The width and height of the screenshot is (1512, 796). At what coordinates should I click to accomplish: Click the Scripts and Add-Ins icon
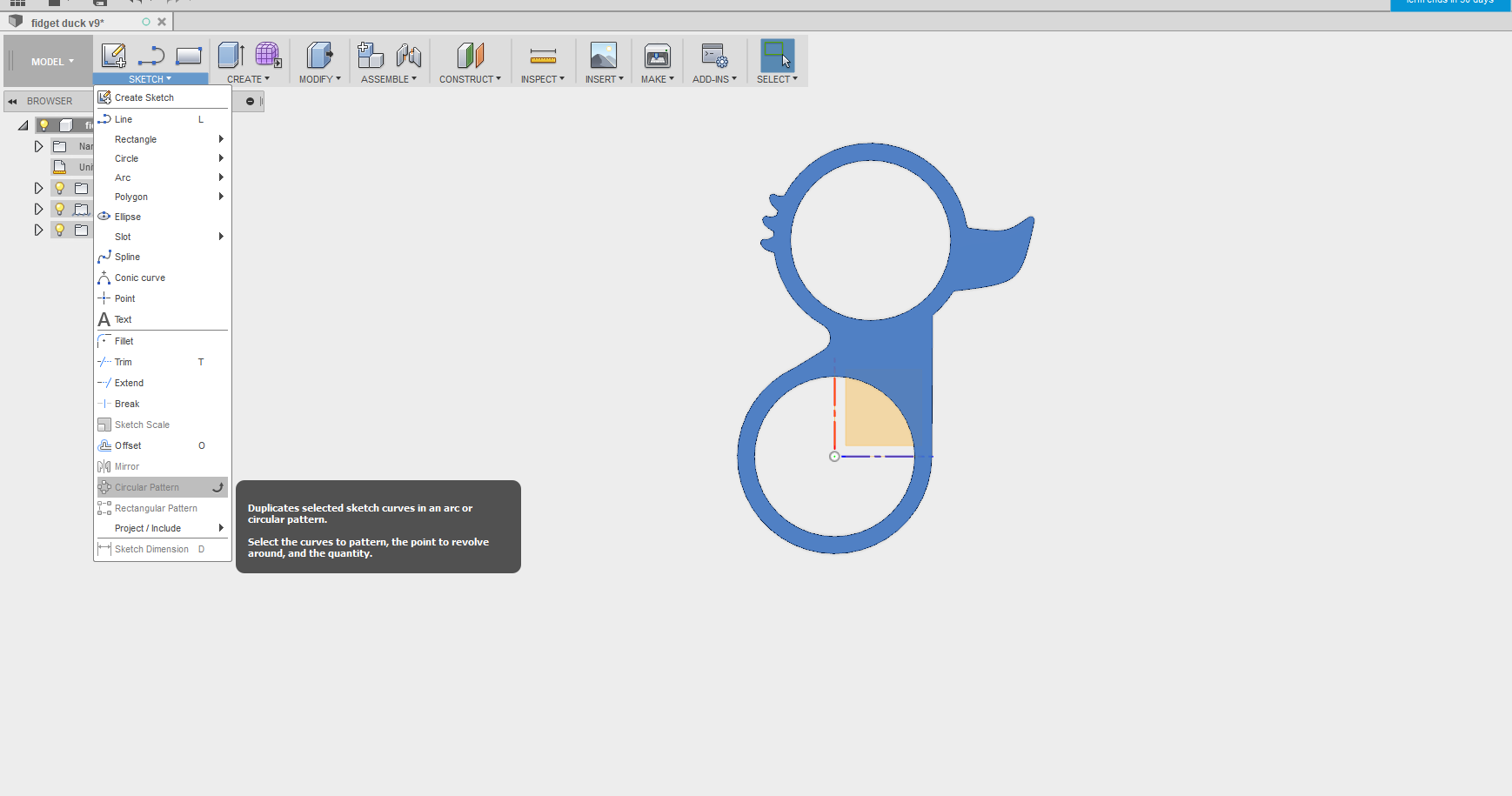click(x=714, y=56)
